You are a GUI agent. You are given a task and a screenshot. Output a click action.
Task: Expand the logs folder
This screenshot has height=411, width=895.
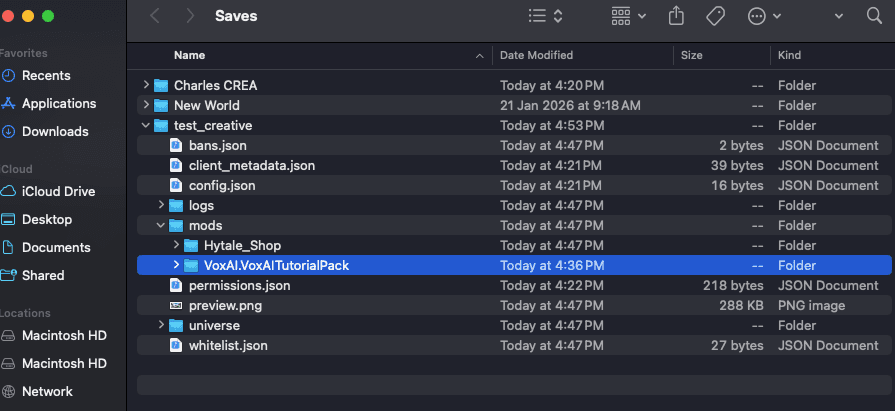161,205
